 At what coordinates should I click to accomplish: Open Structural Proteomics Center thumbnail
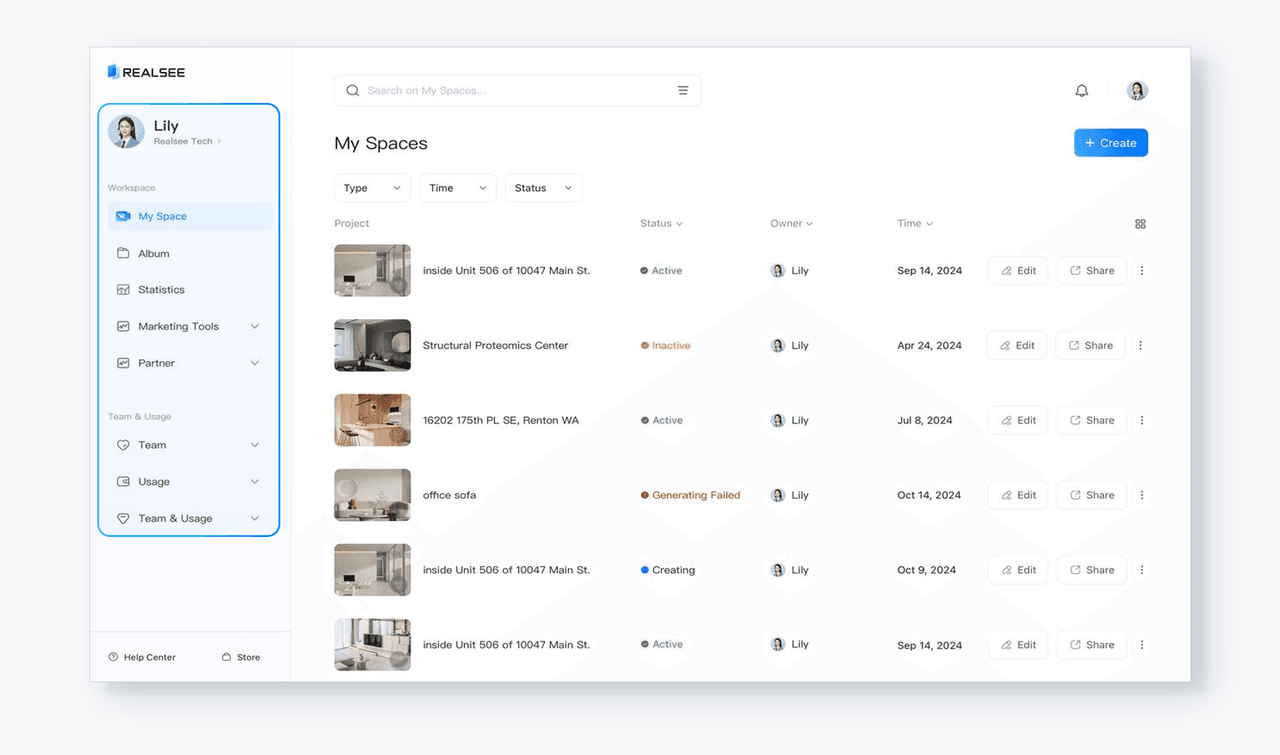click(372, 345)
